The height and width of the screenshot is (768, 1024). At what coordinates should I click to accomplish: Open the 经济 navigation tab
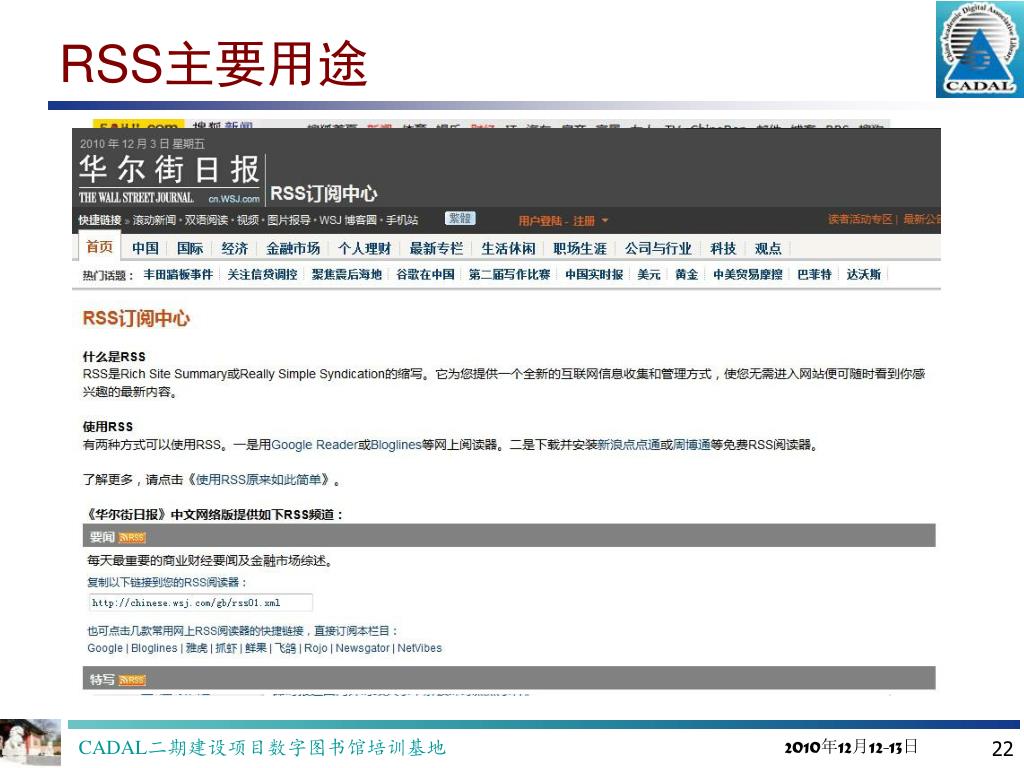pos(234,248)
